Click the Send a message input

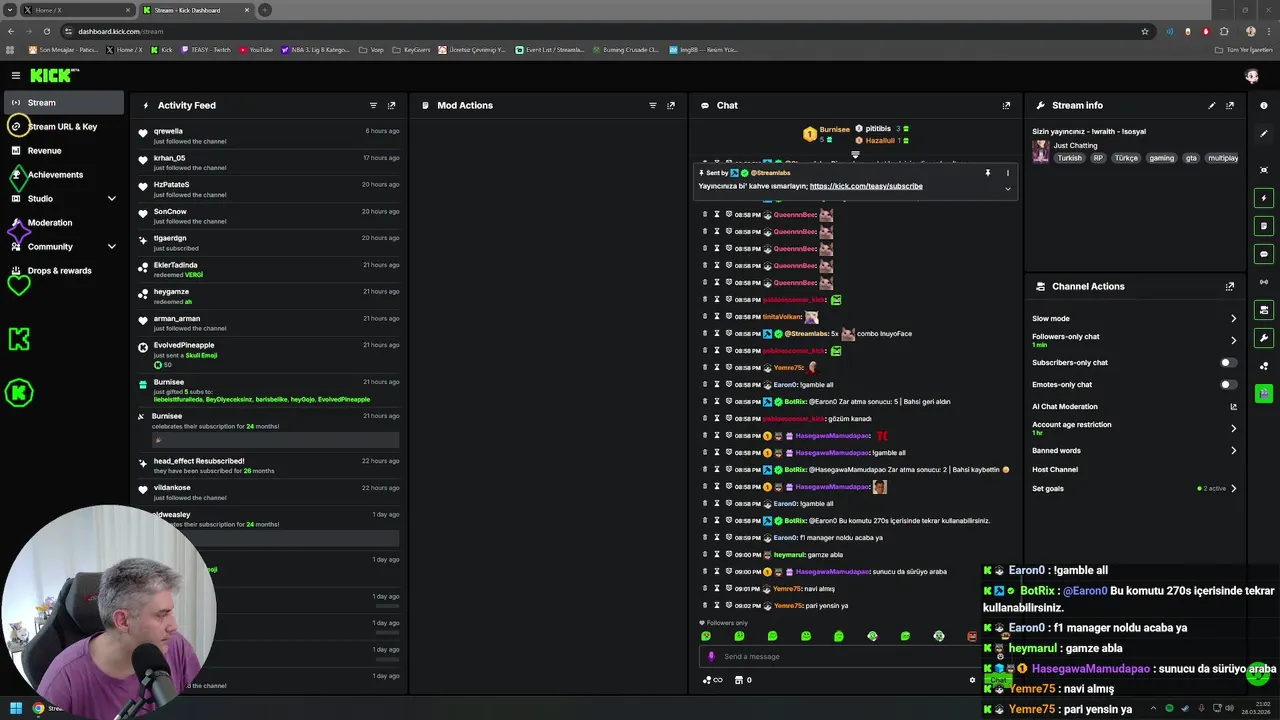[840, 657]
